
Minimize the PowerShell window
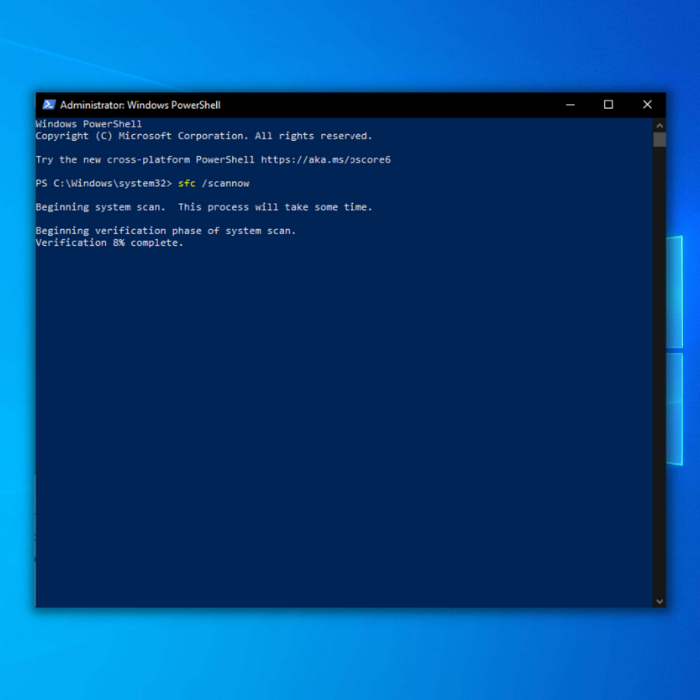pos(570,105)
